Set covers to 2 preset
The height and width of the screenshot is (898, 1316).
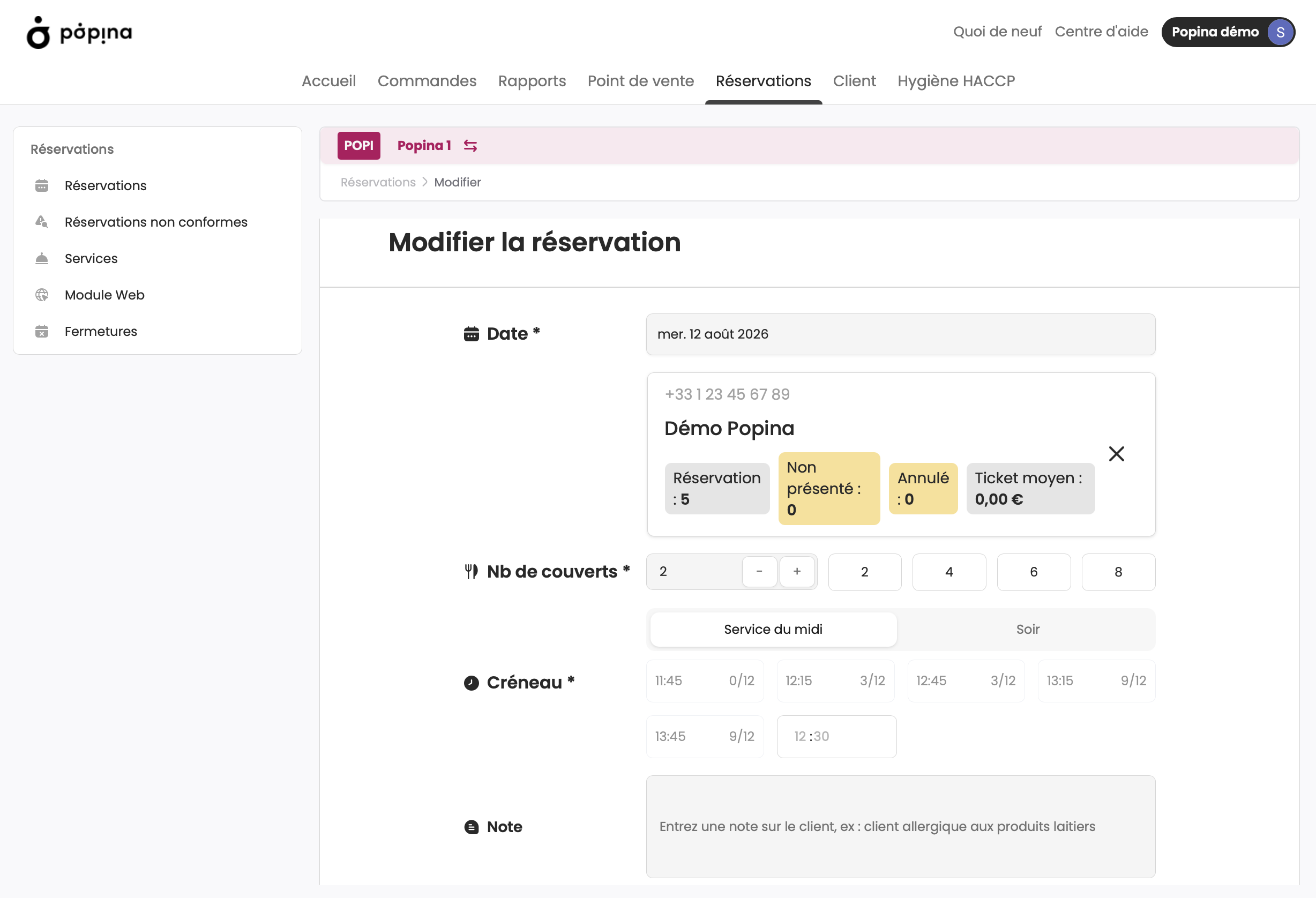(865, 572)
